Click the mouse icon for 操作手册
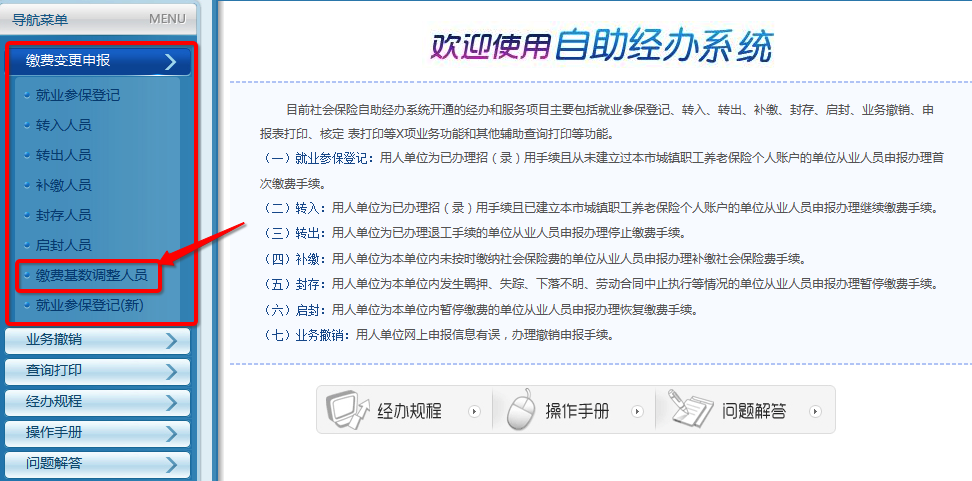Viewport: 972px width, 481px height. point(520,408)
